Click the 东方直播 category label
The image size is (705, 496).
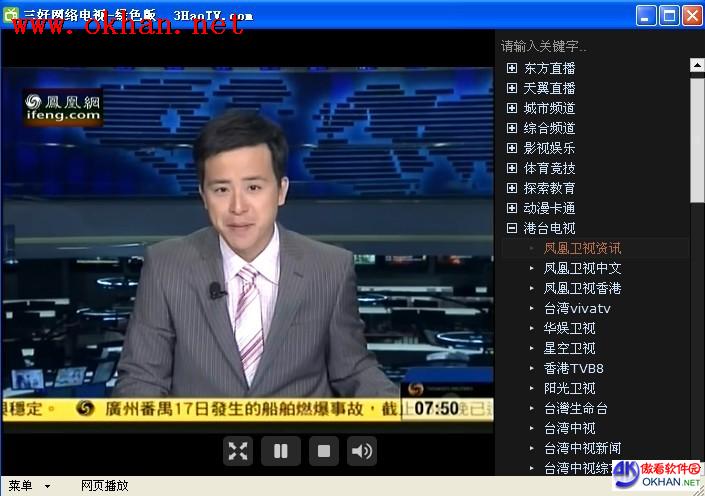[549, 68]
